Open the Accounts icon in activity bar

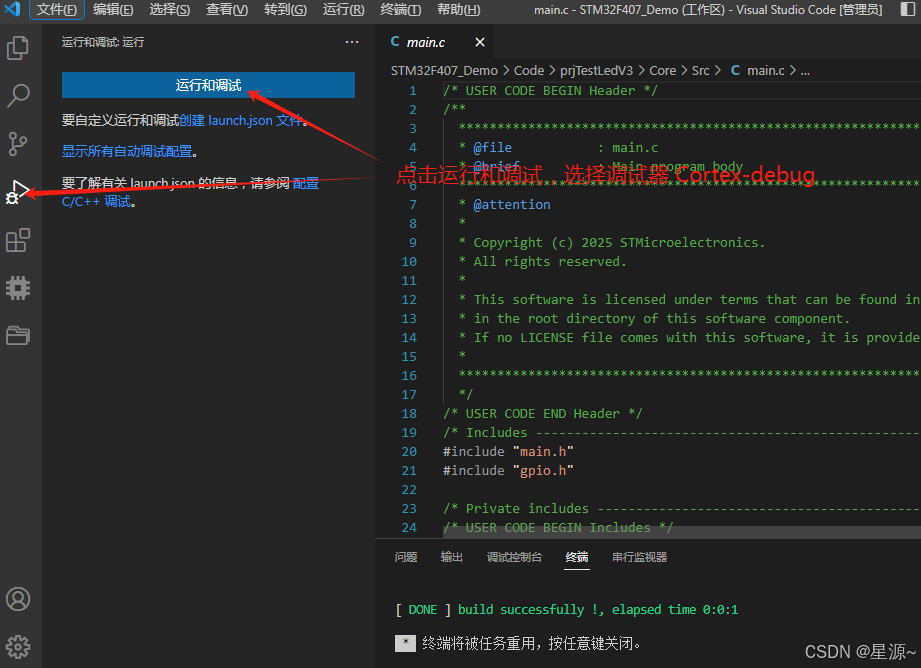[18, 599]
